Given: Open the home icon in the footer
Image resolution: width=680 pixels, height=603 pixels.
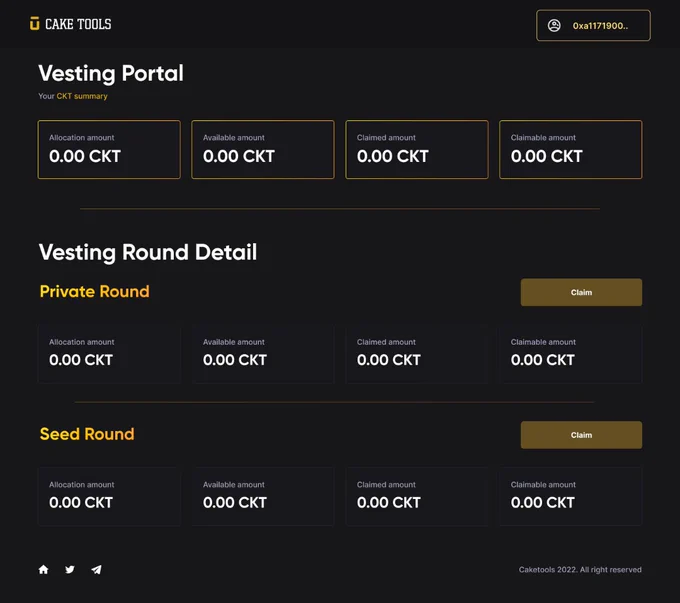Looking at the screenshot, I should (43, 569).
